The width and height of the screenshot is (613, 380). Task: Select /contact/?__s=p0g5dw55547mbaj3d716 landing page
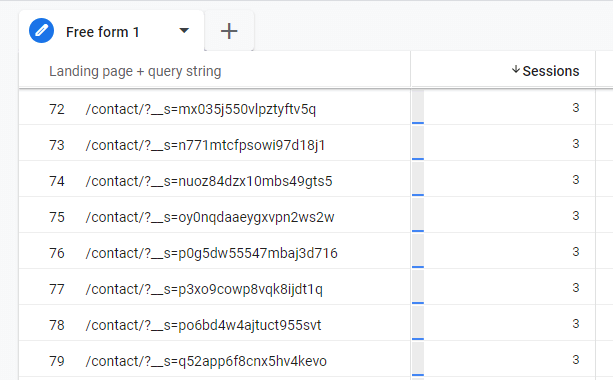(x=212, y=253)
